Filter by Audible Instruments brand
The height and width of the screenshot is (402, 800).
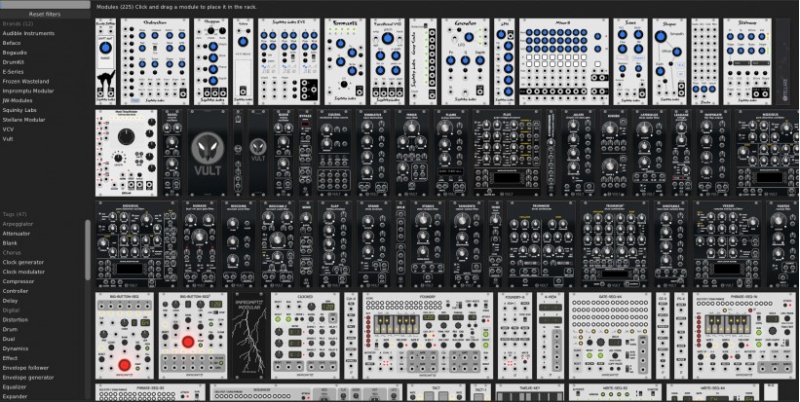point(28,33)
